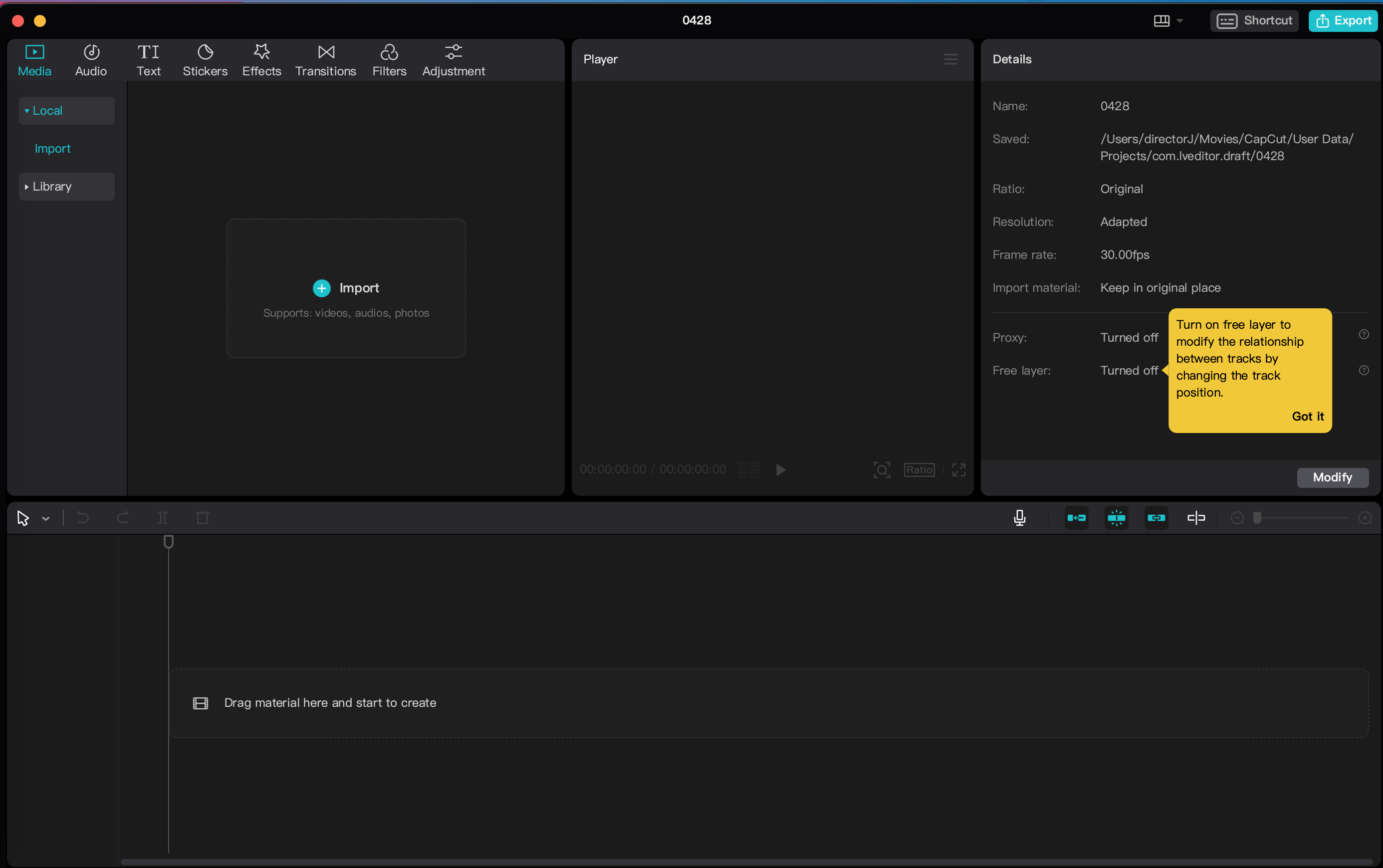1383x868 pixels.
Task: Click the microphone record voiceover icon
Action: (x=1020, y=518)
